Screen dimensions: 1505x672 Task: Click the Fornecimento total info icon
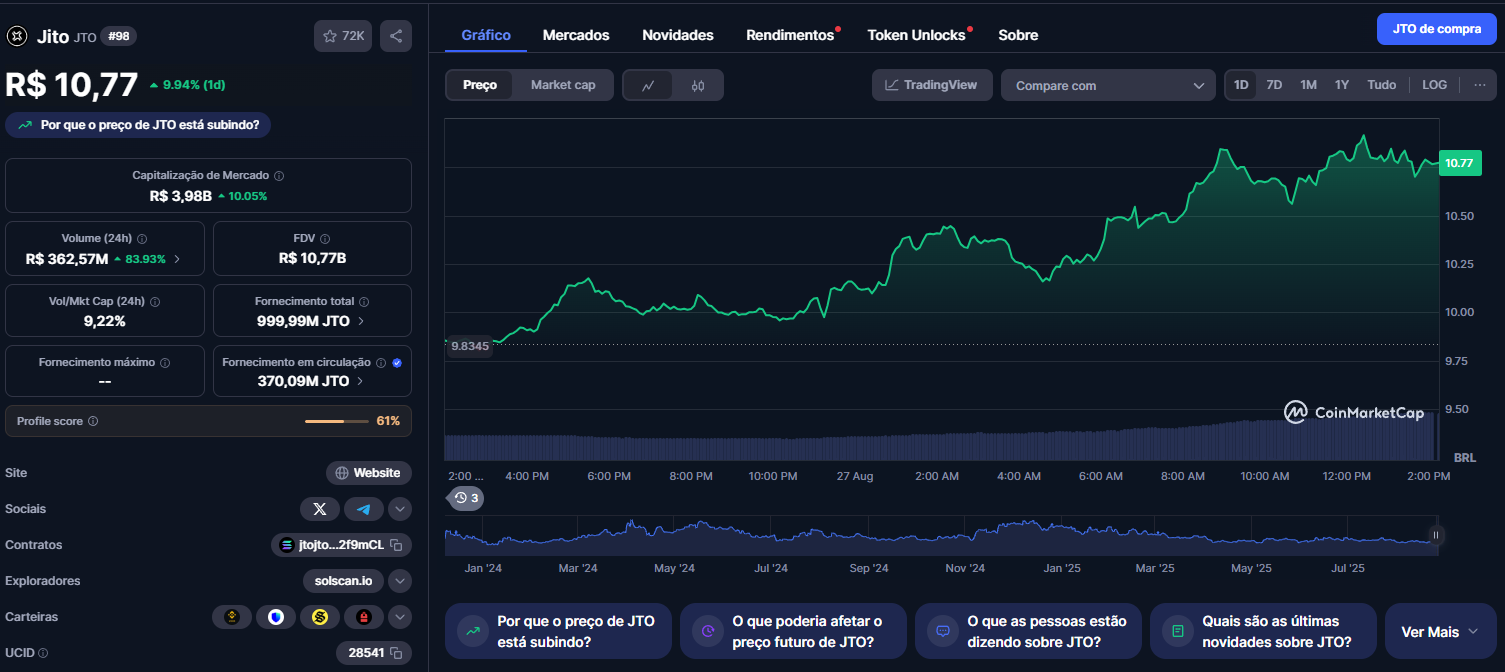click(x=364, y=301)
